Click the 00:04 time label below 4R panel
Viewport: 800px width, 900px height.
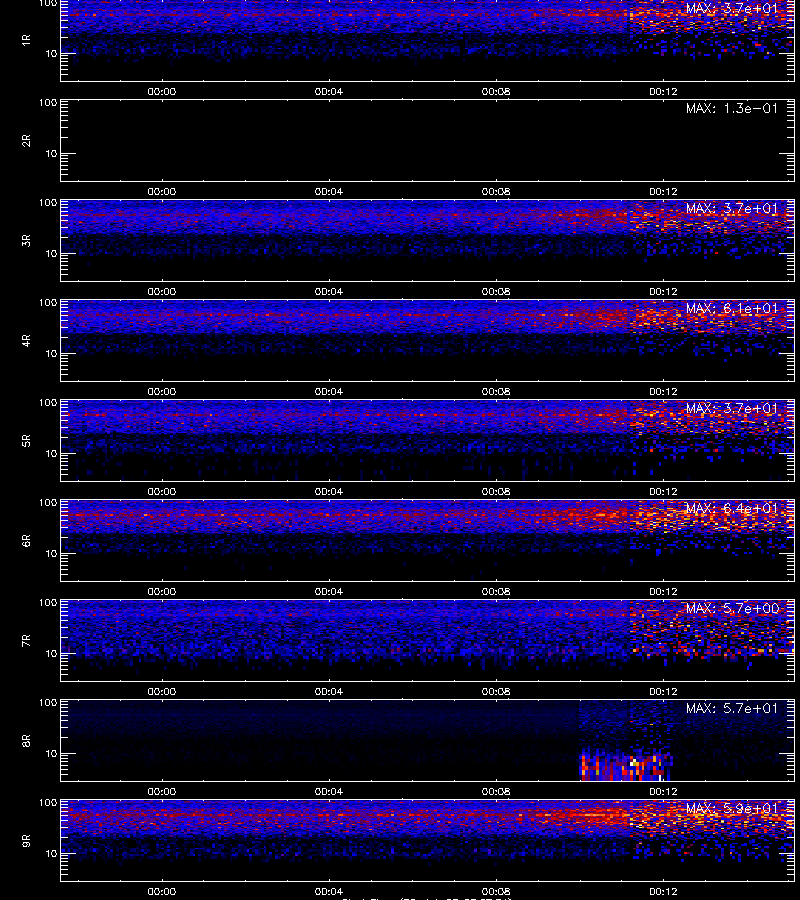pos(329,391)
